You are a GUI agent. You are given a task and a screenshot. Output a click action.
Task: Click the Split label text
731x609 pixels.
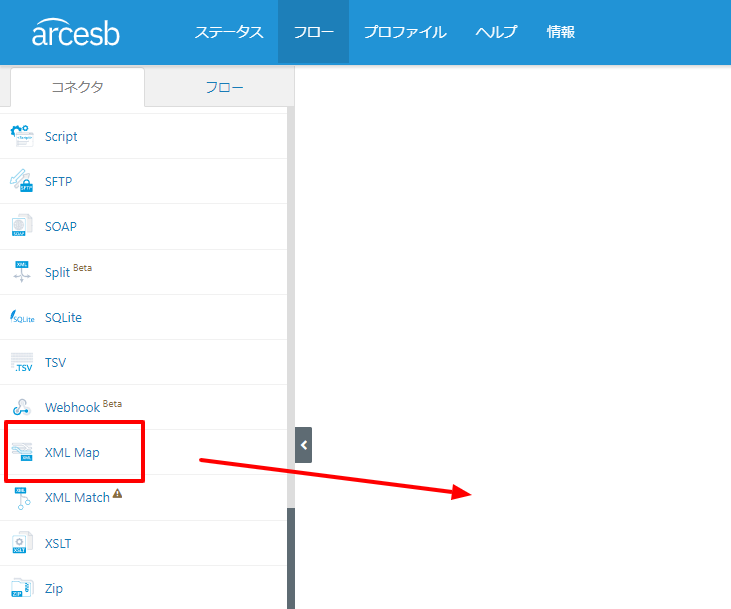pyautogui.click(x=57, y=272)
